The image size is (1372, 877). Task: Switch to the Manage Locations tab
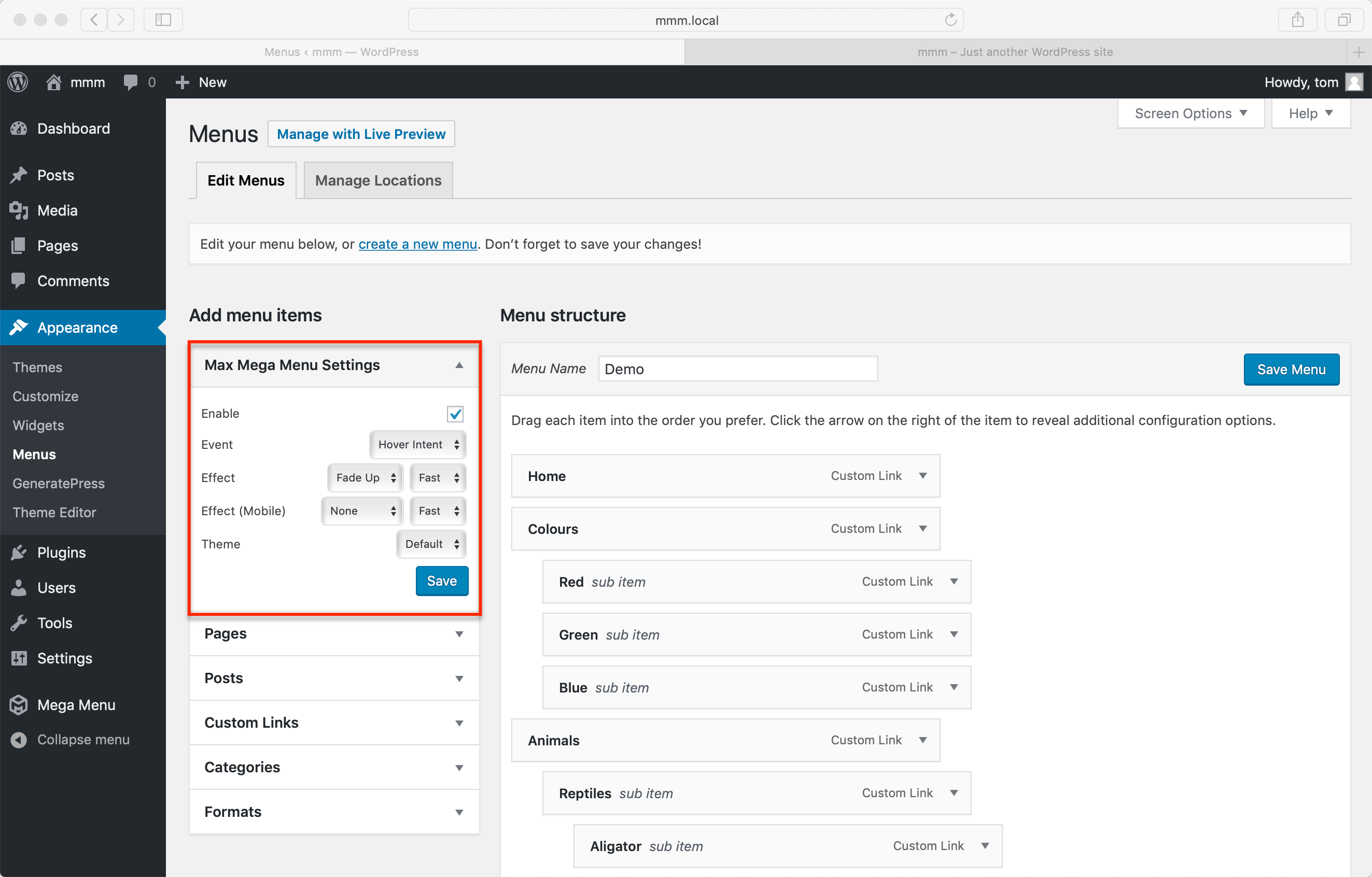coord(378,180)
